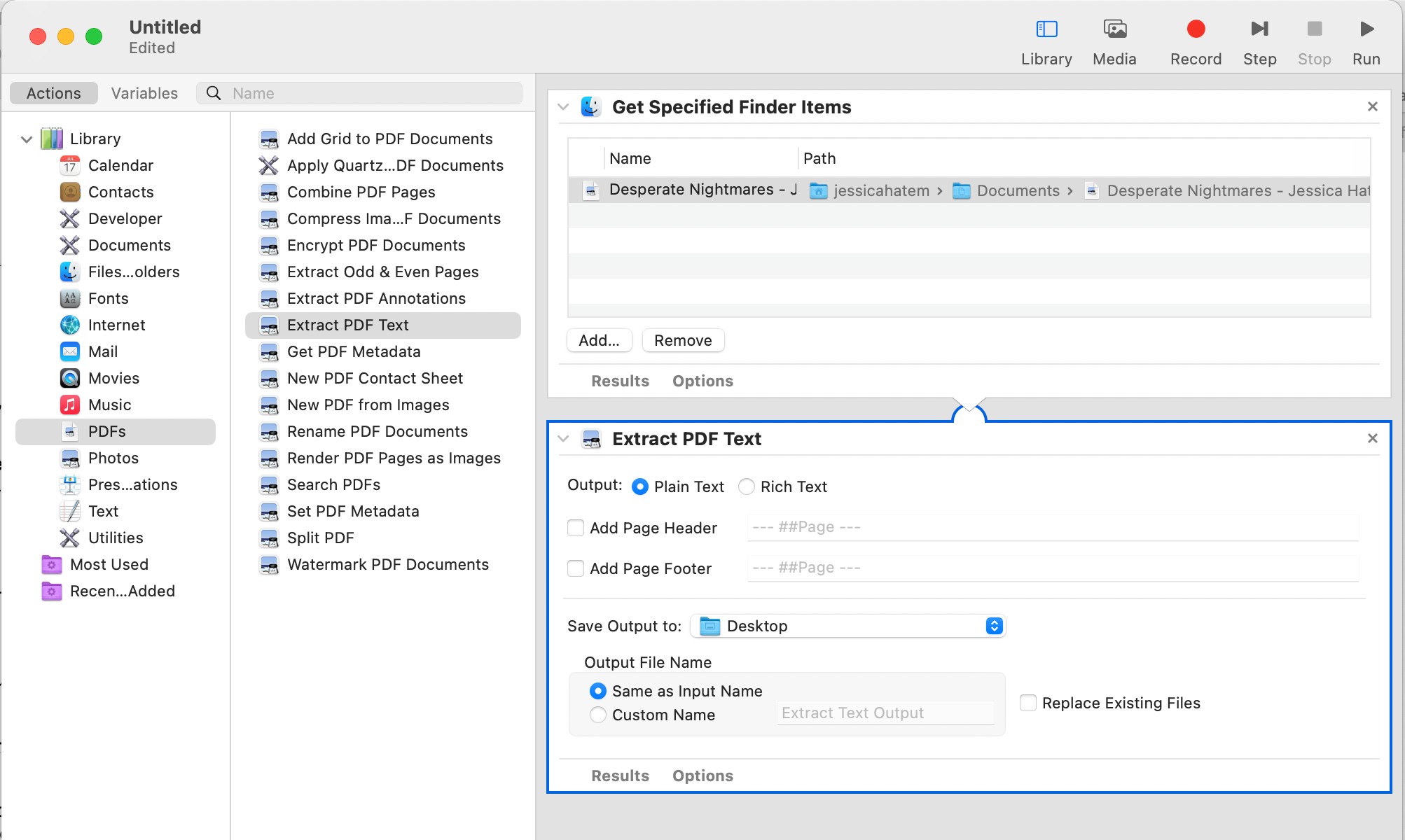Select the Encrypt PDF Documents action

376,246
